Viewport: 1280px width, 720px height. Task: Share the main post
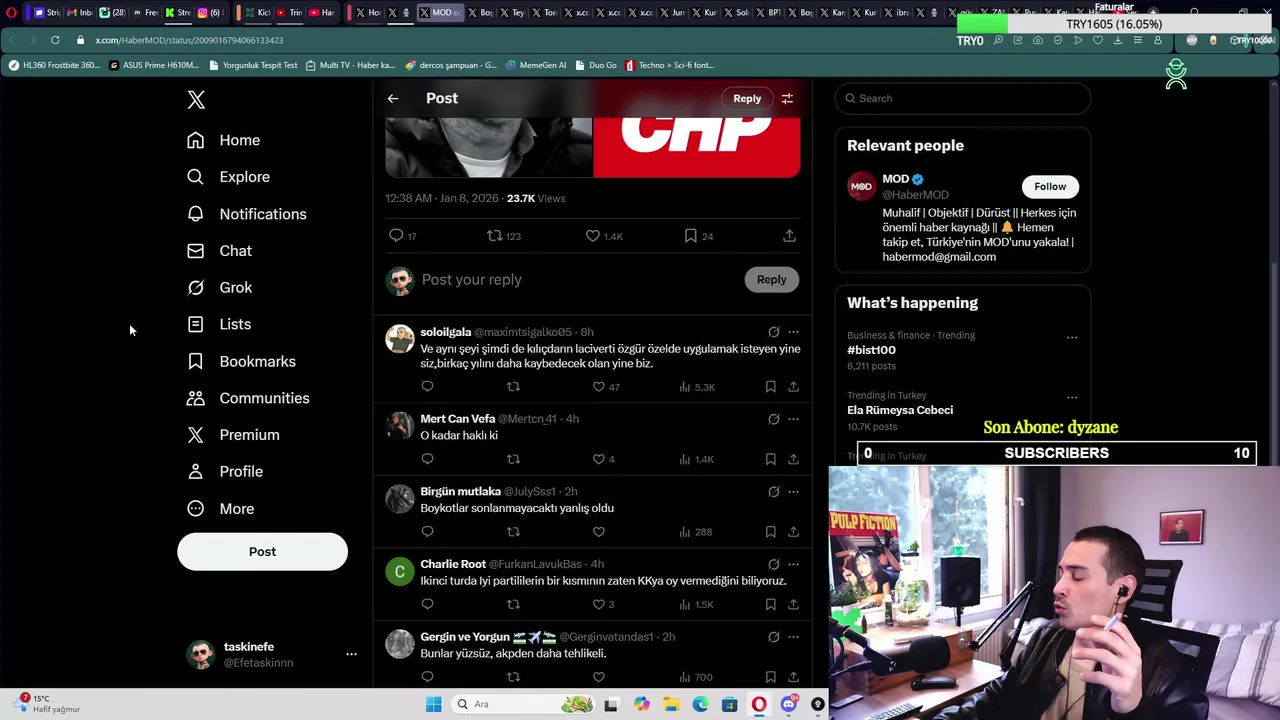[789, 236]
